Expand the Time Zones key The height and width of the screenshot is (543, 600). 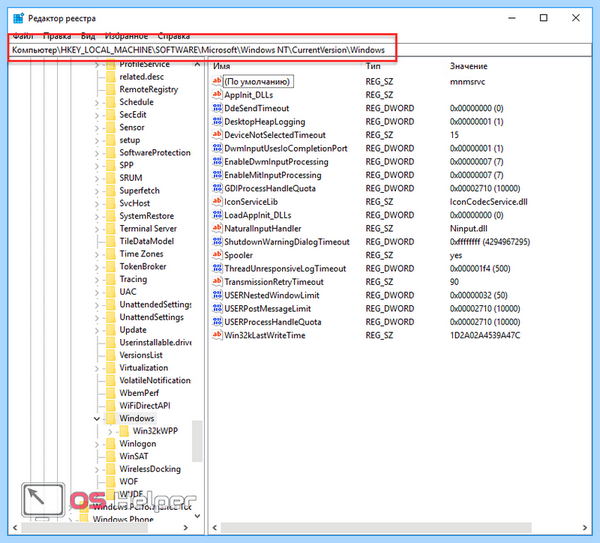(x=97, y=254)
